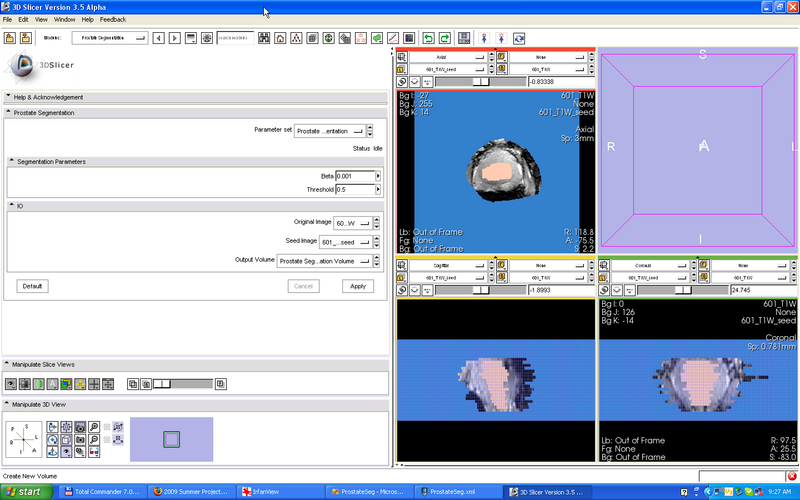Open the Feedback menu
The width and height of the screenshot is (800, 500).
113,19
